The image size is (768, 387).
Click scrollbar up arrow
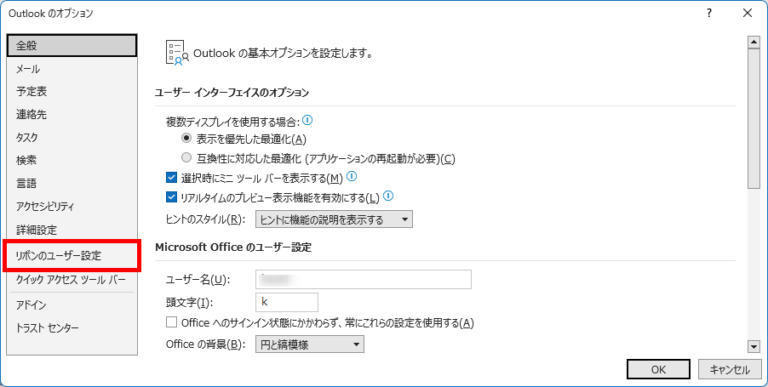[x=753, y=43]
